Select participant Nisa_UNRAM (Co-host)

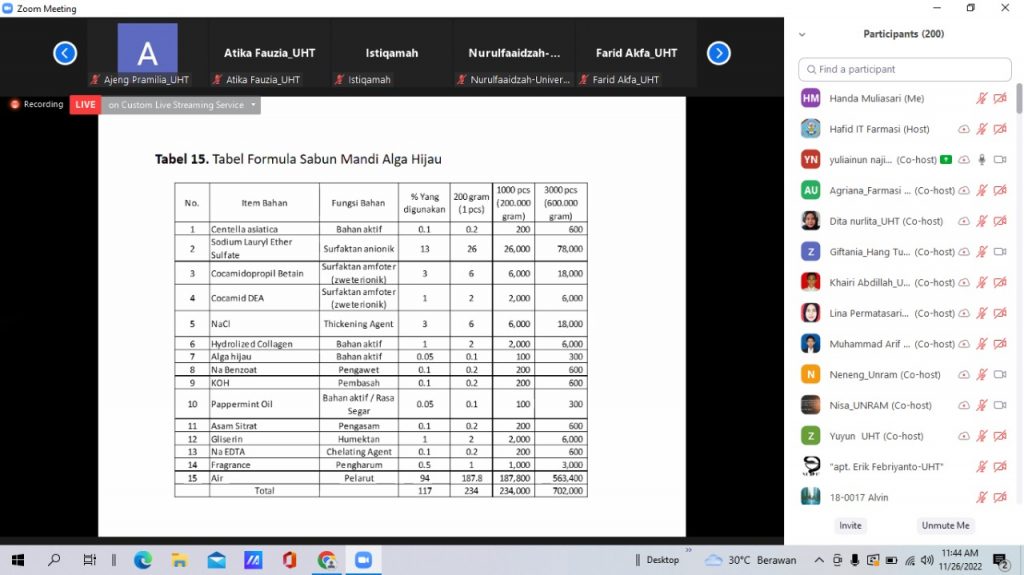pos(904,405)
